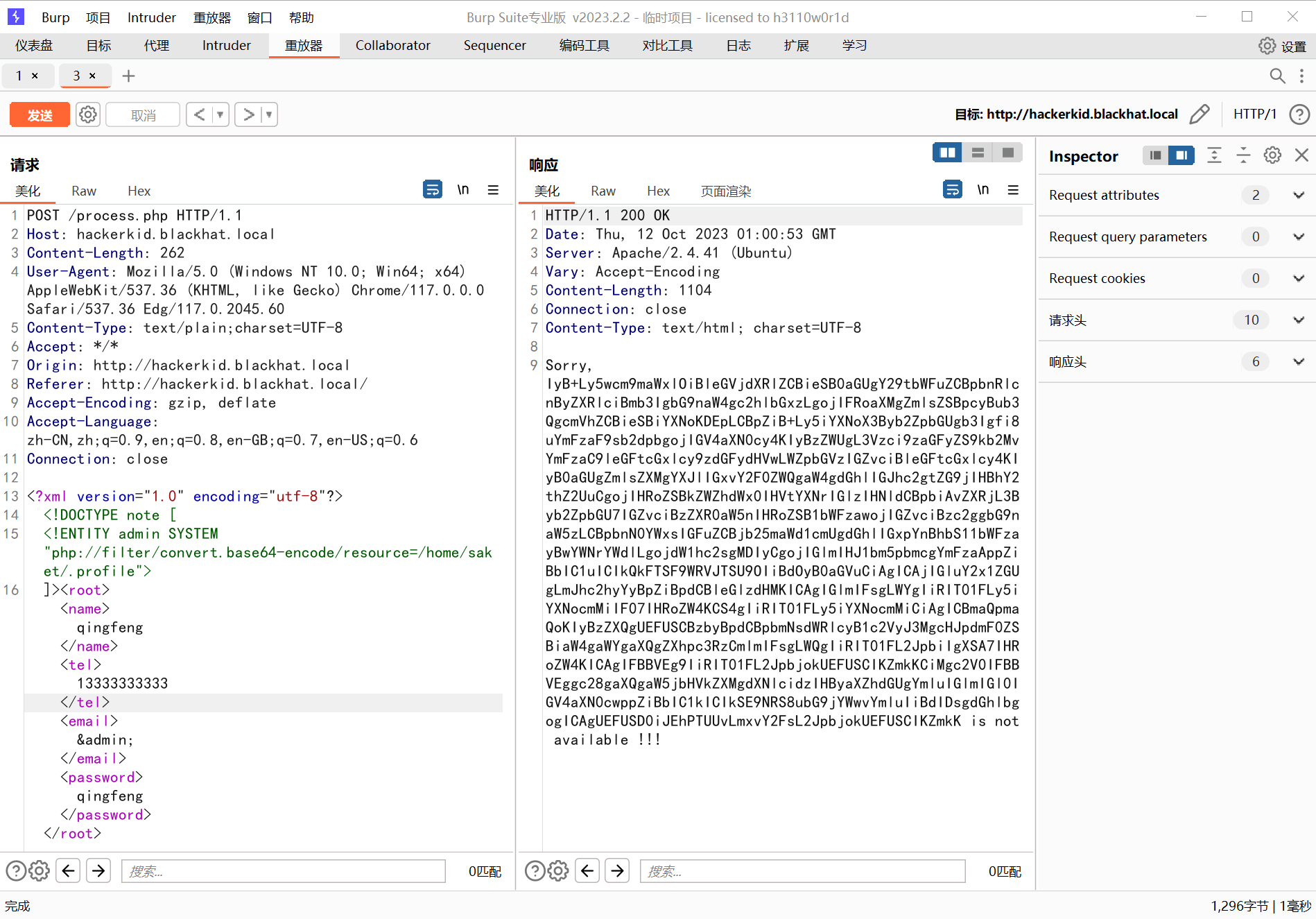The image size is (1316, 919).
Task: Switch to the 代理 proxy tab
Action: click(x=157, y=45)
